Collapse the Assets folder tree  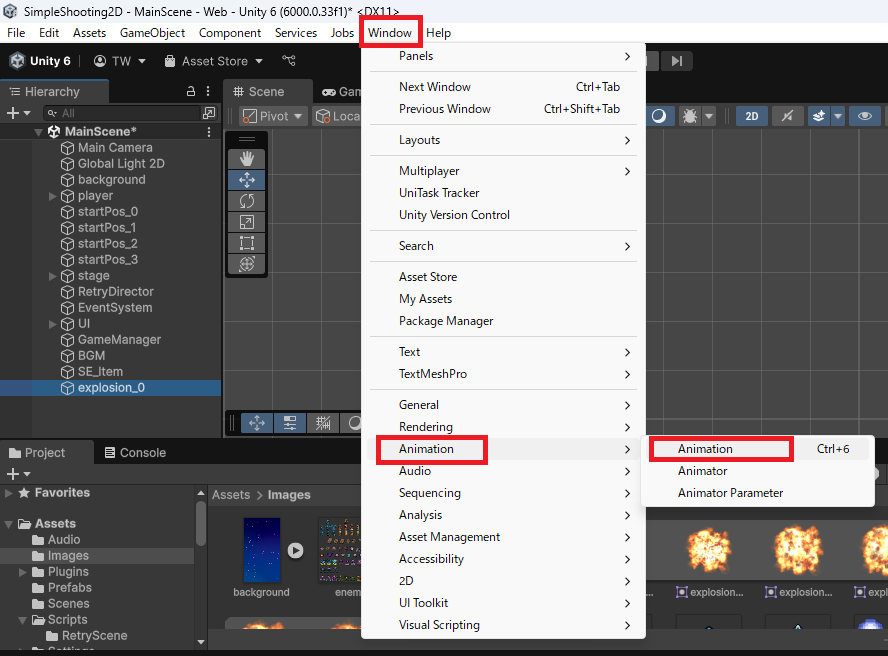pyautogui.click(x=8, y=524)
